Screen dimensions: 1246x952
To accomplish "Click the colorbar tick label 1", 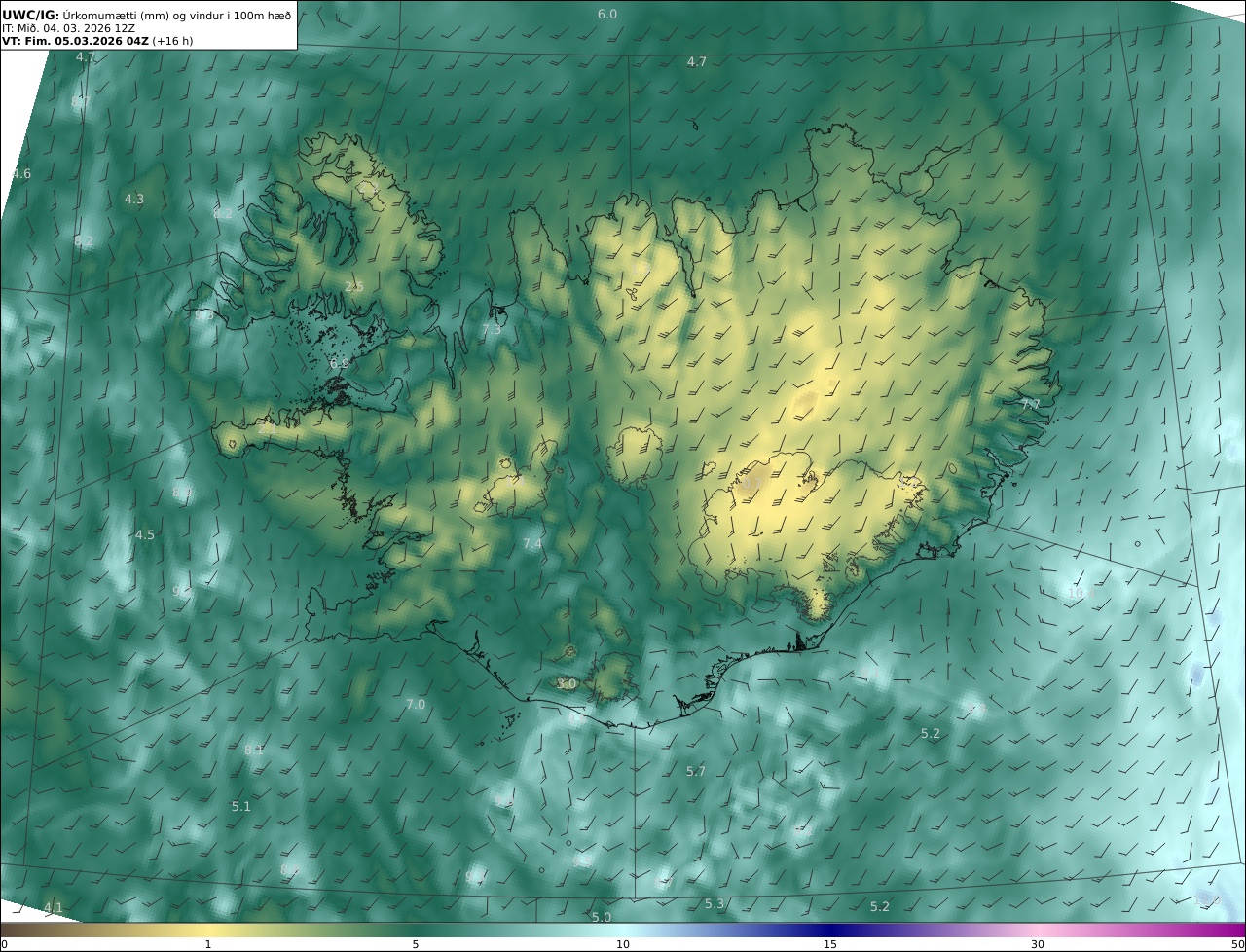I will click(x=208, y=944).
